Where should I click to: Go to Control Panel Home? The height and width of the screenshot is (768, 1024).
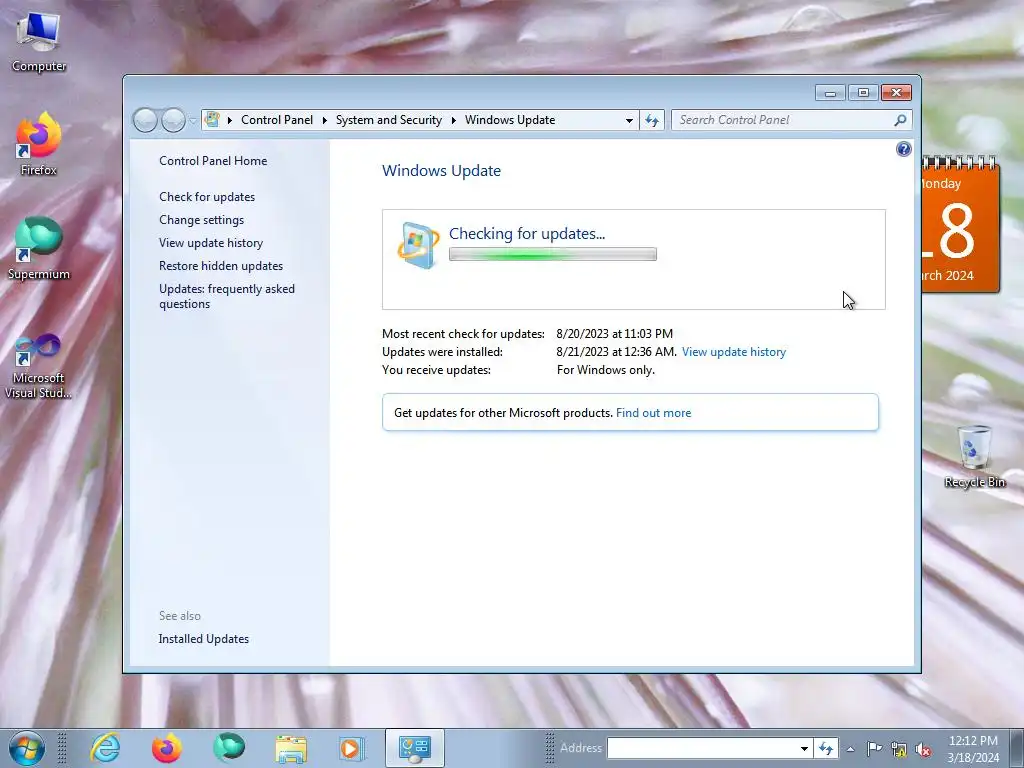tap(213, 161)
